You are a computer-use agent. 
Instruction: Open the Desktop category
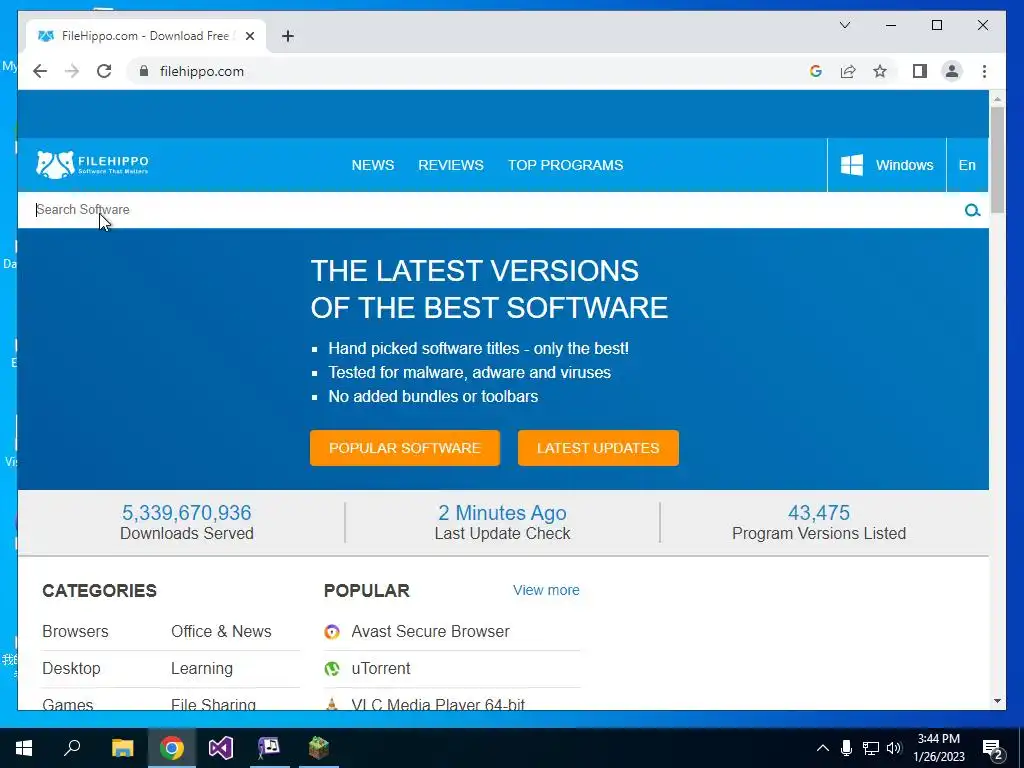coord(71,669)
